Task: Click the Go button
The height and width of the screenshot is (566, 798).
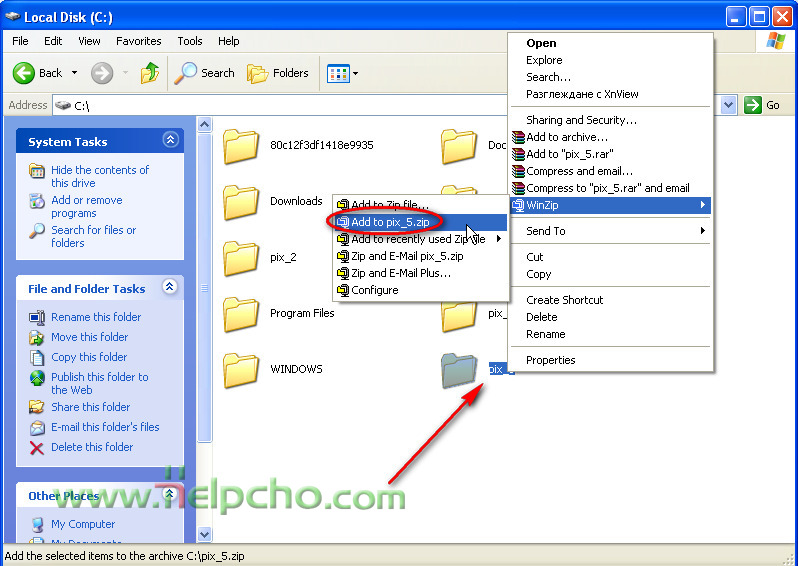Action: point(762,105)
